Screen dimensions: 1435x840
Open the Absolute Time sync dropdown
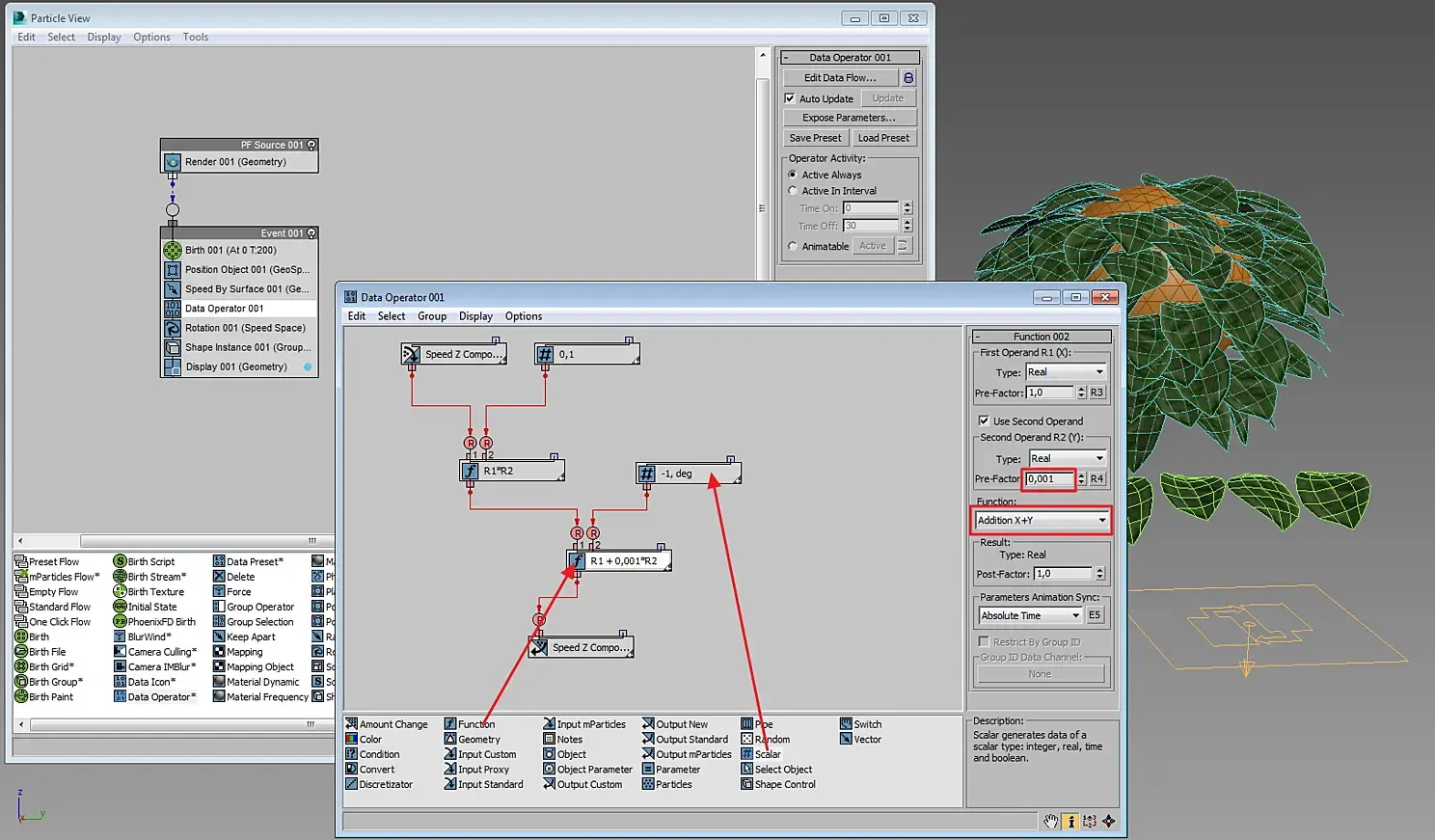point(1030,615)
